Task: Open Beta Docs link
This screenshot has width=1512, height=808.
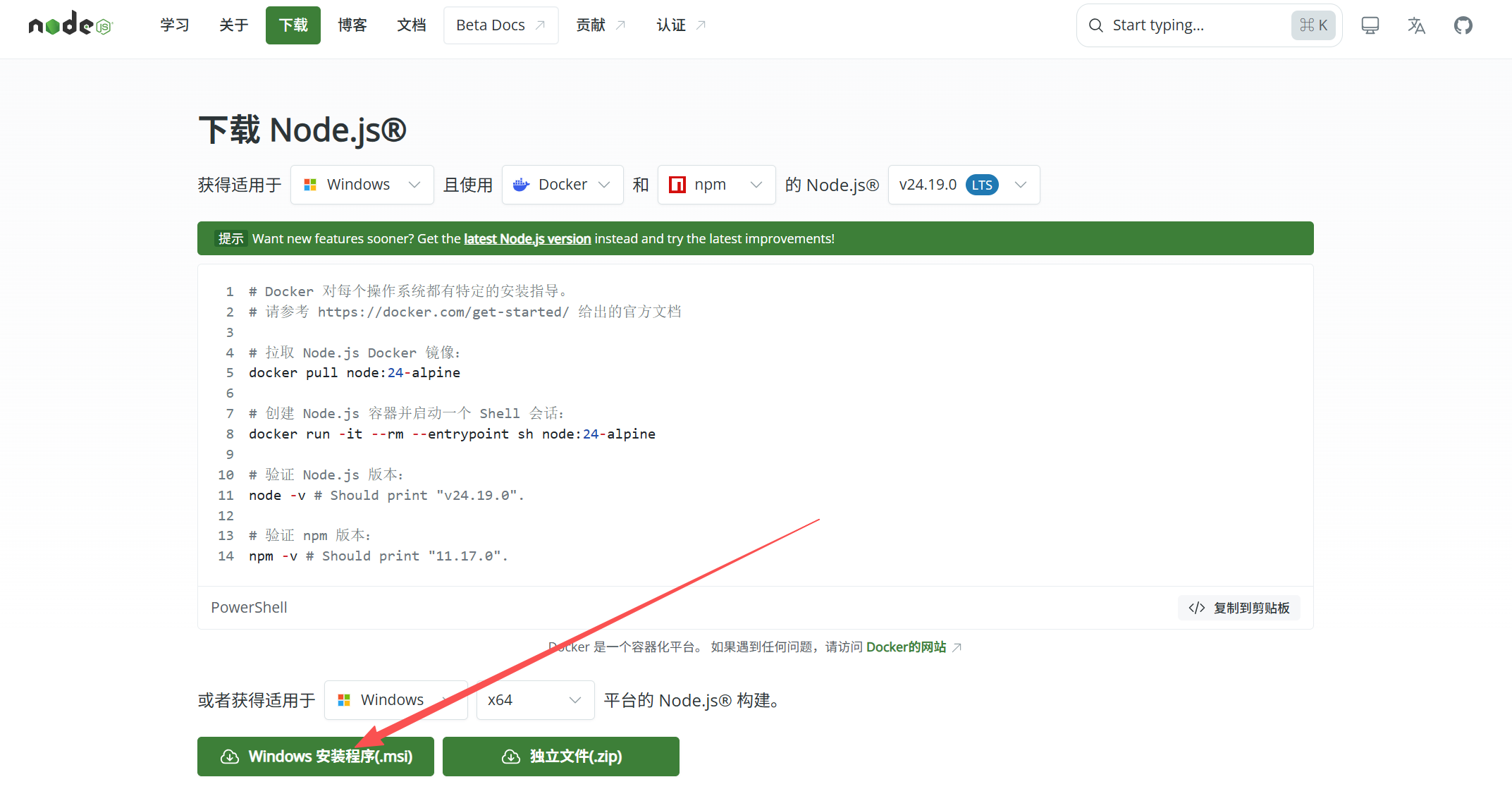Action: [501, 25]
